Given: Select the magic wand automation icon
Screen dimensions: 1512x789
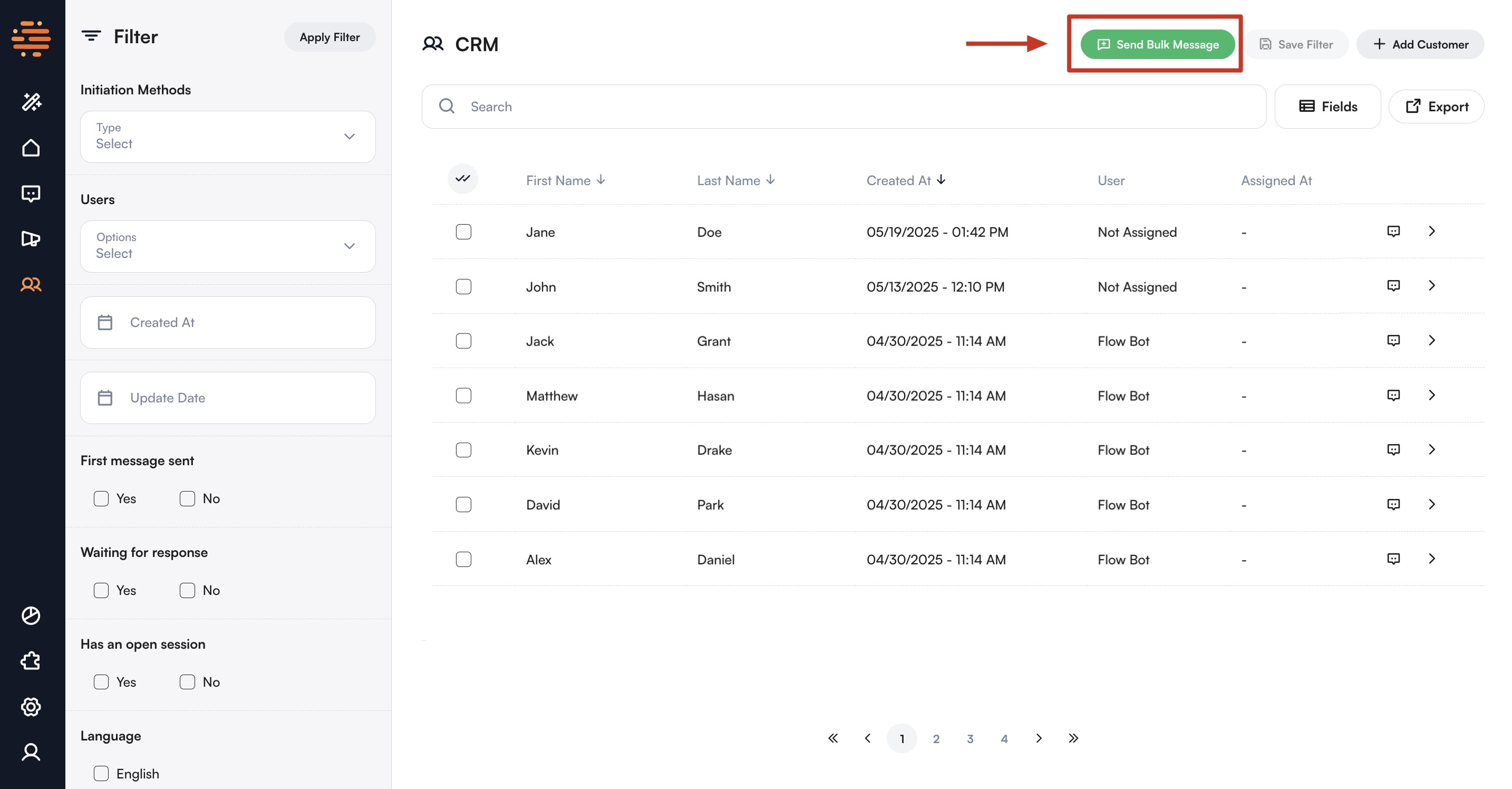Looking at the screenshot, I should tap(31, 102).
